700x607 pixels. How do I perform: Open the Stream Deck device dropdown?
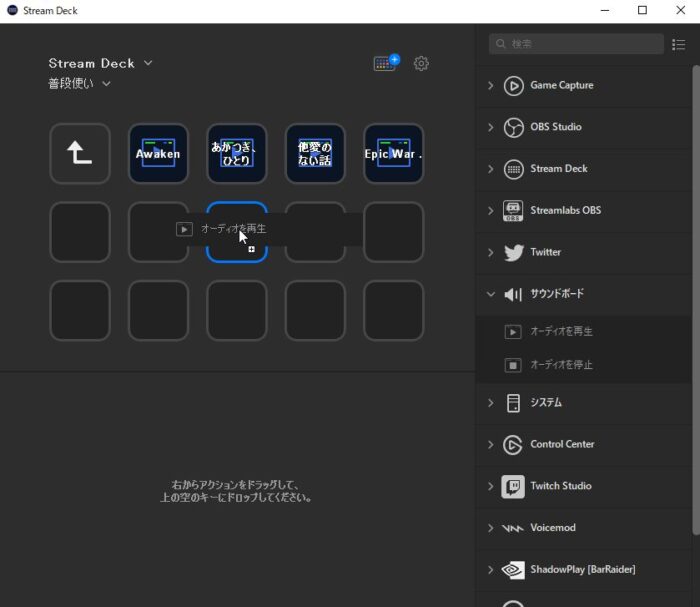click(101, 63)
